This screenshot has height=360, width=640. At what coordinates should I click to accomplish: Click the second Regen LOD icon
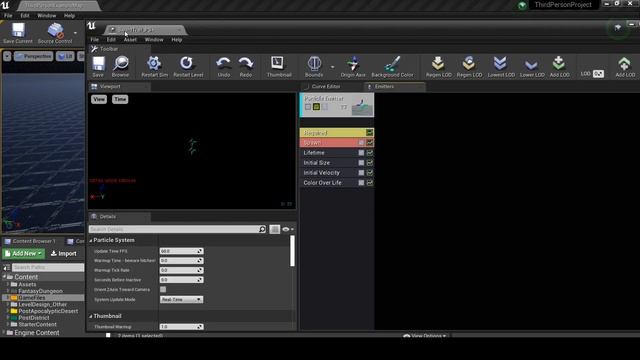(x=469, y=64)
